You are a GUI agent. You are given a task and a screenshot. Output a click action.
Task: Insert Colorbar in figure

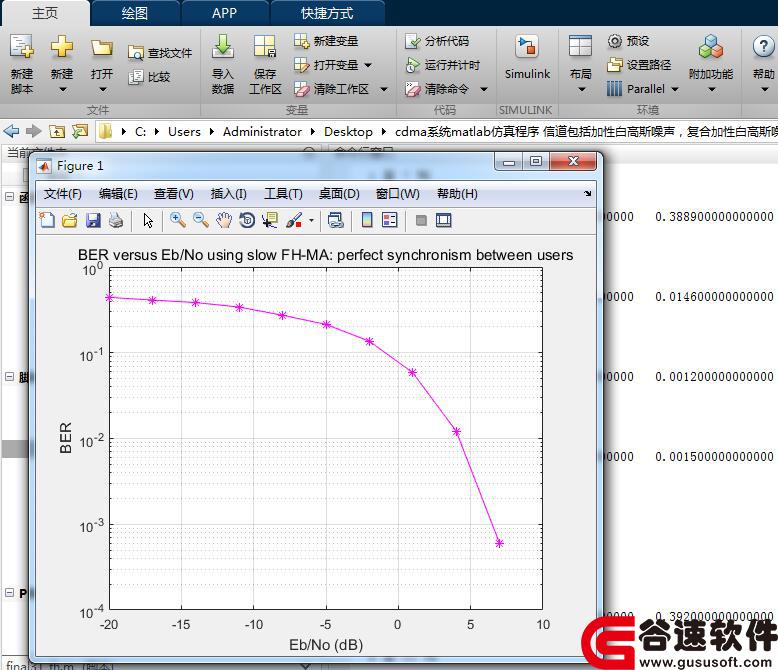pos(367,220)
